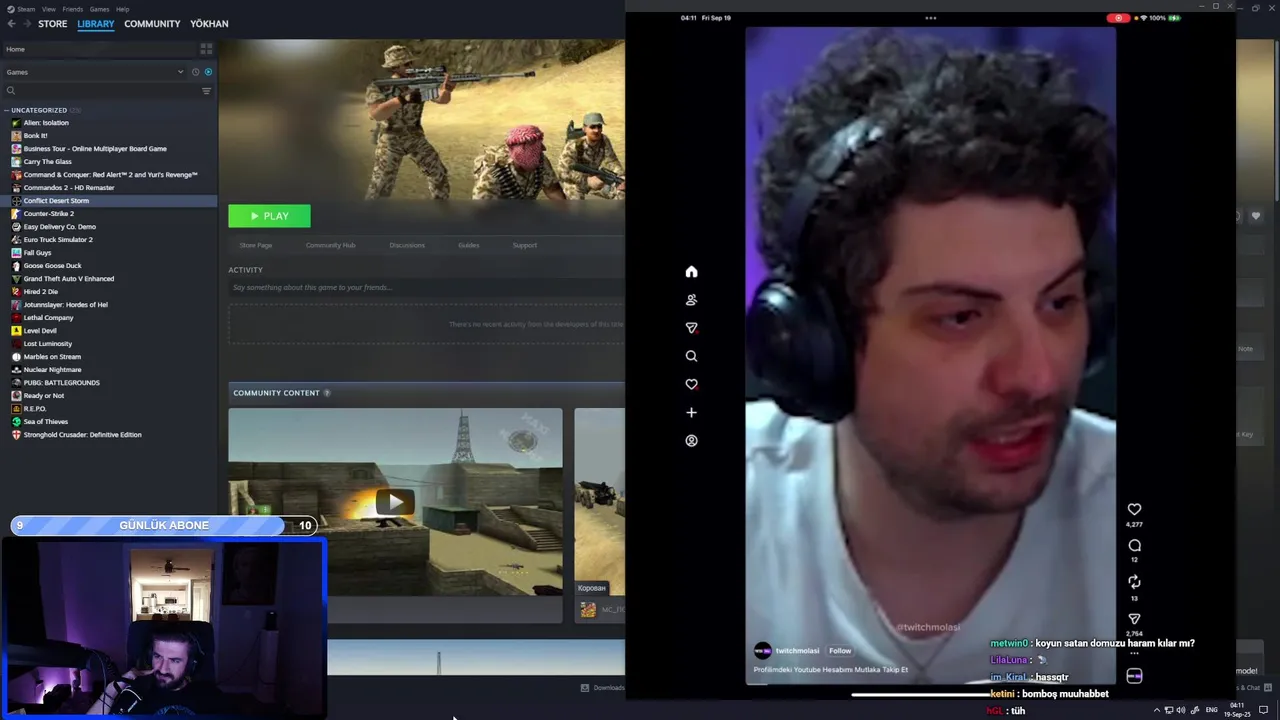The width and height of the screenshot is (1280, 720).
Task: Open Community Content help question mark
Action: [327, 393]
